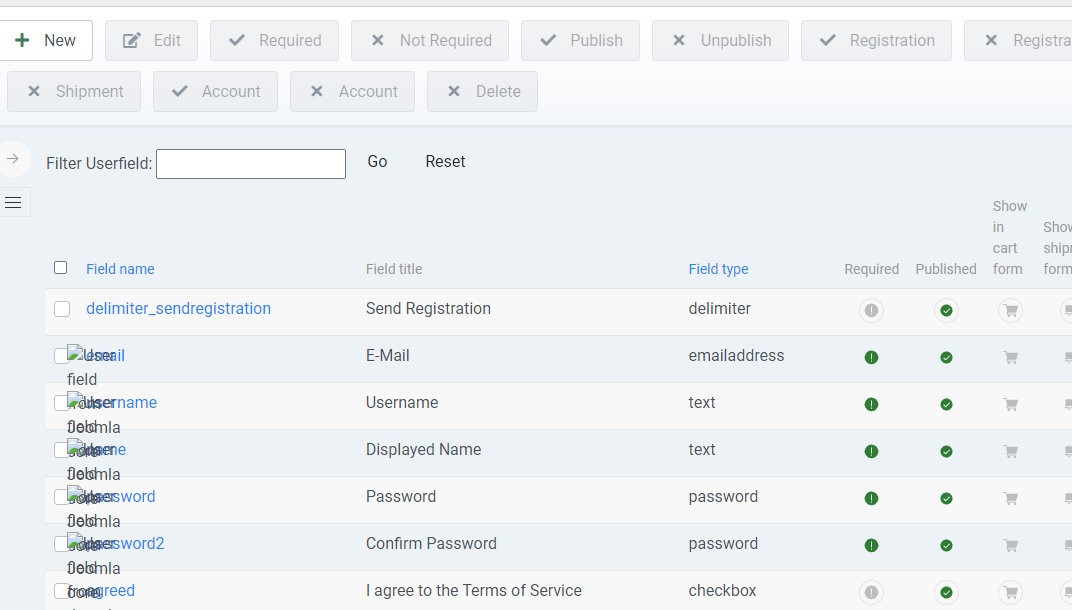This screenshot has height=610, width=1072.
Task: Select the delimiter_sendregistration row checkbox
Action: point(62,309)
